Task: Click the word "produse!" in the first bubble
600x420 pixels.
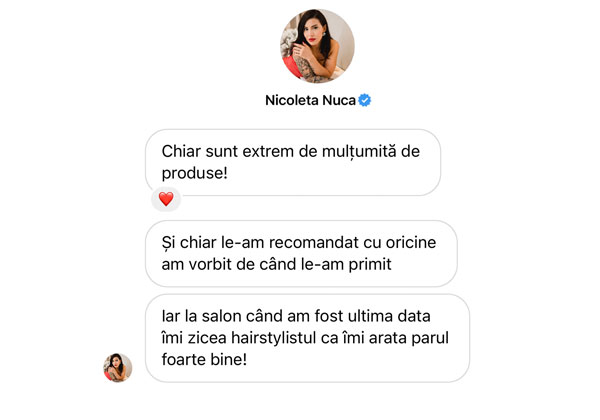Action: (194, 173)
